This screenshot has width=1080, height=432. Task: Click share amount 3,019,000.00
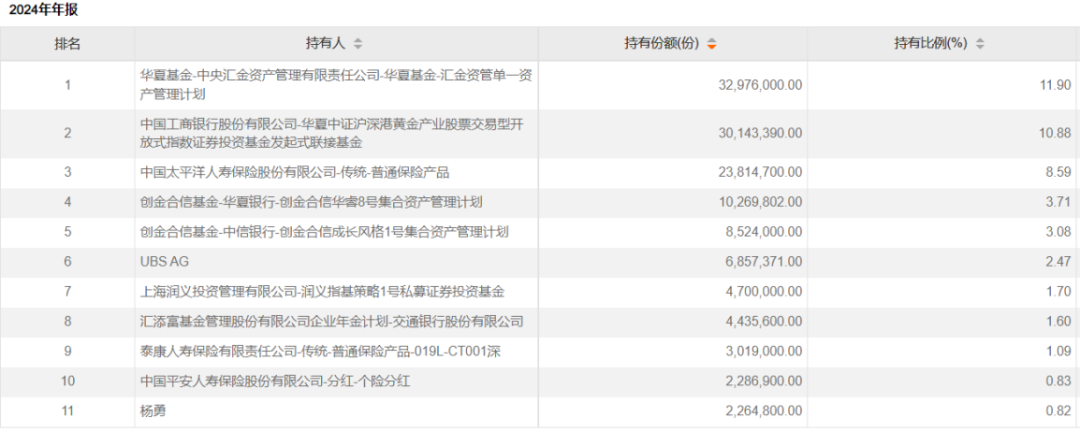point(762,352)
